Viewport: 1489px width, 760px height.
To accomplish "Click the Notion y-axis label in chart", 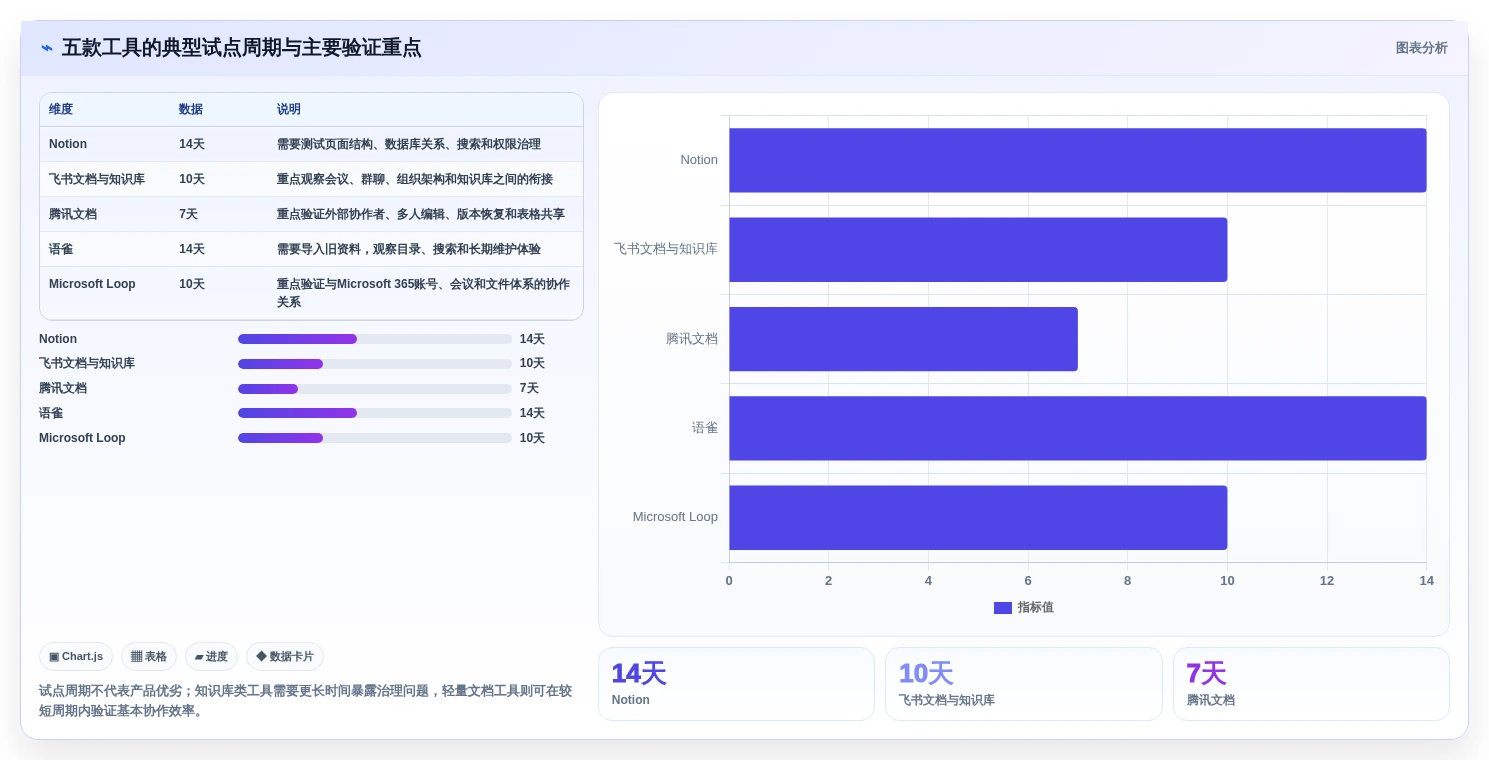I will (699, 160).
